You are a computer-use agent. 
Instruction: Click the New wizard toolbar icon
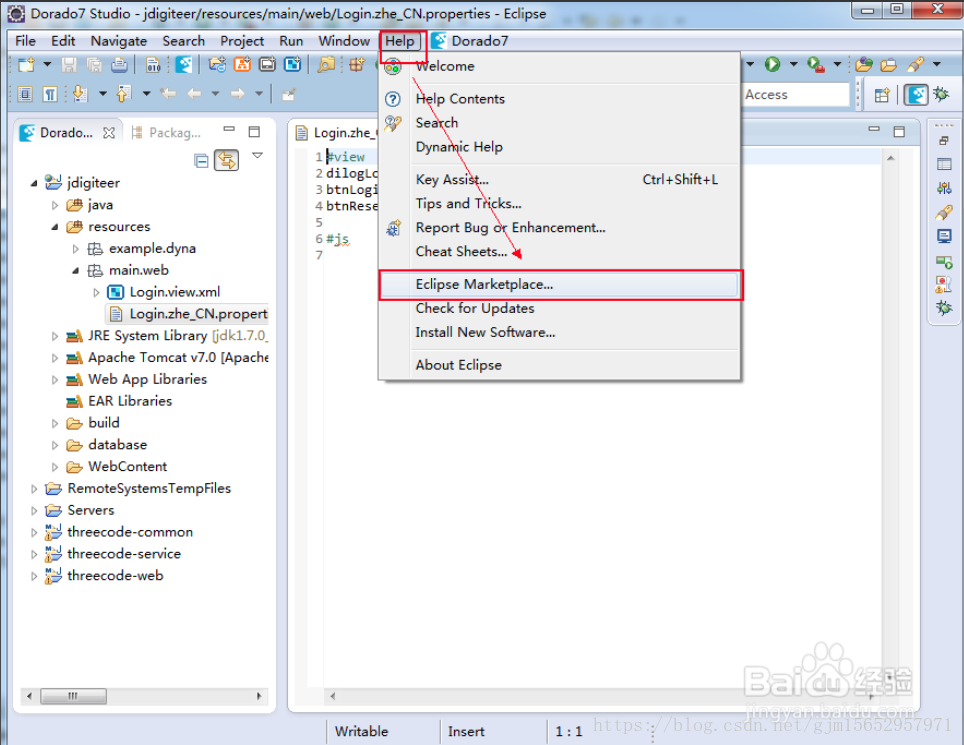(26, 65)
